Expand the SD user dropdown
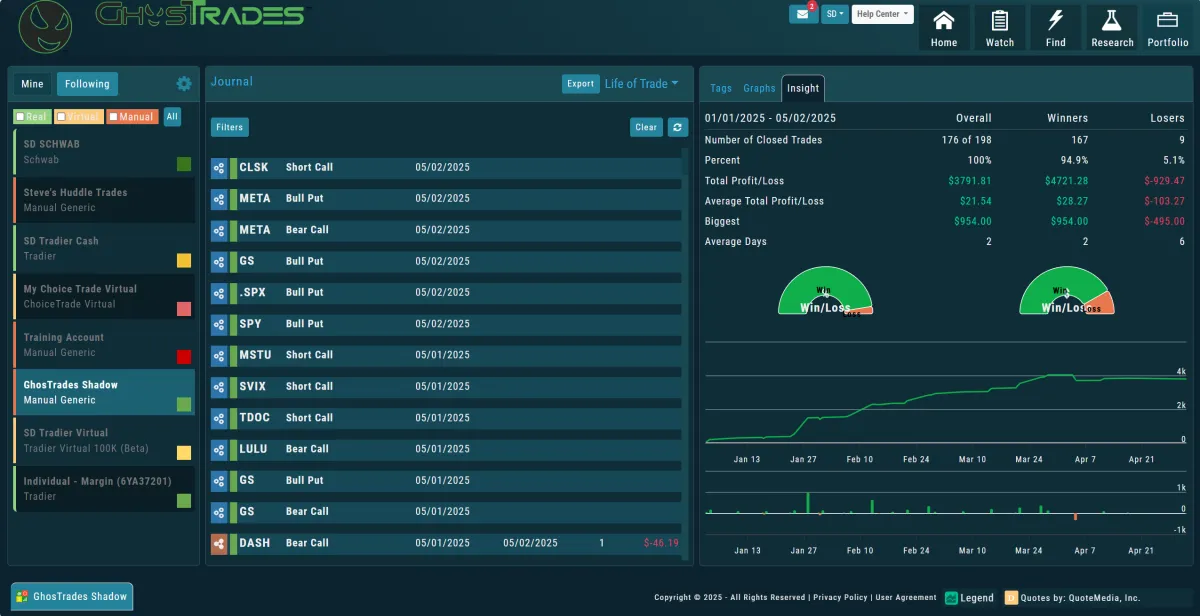 [835, 14]
